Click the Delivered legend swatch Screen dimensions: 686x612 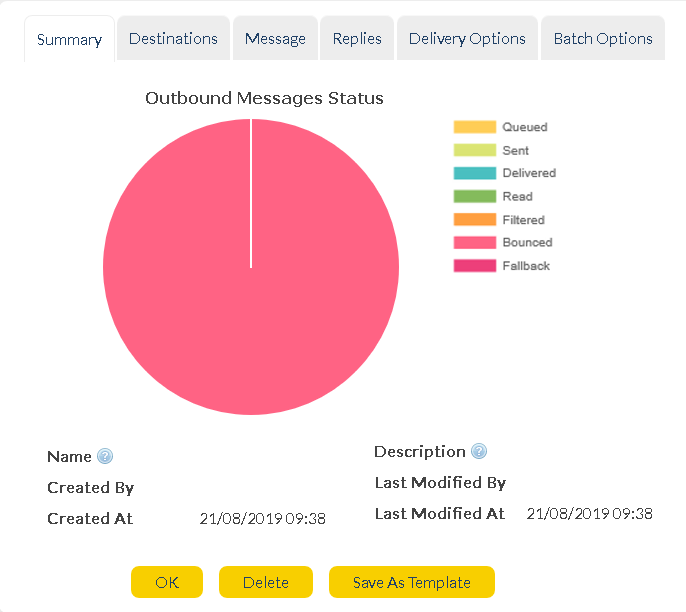475,174
